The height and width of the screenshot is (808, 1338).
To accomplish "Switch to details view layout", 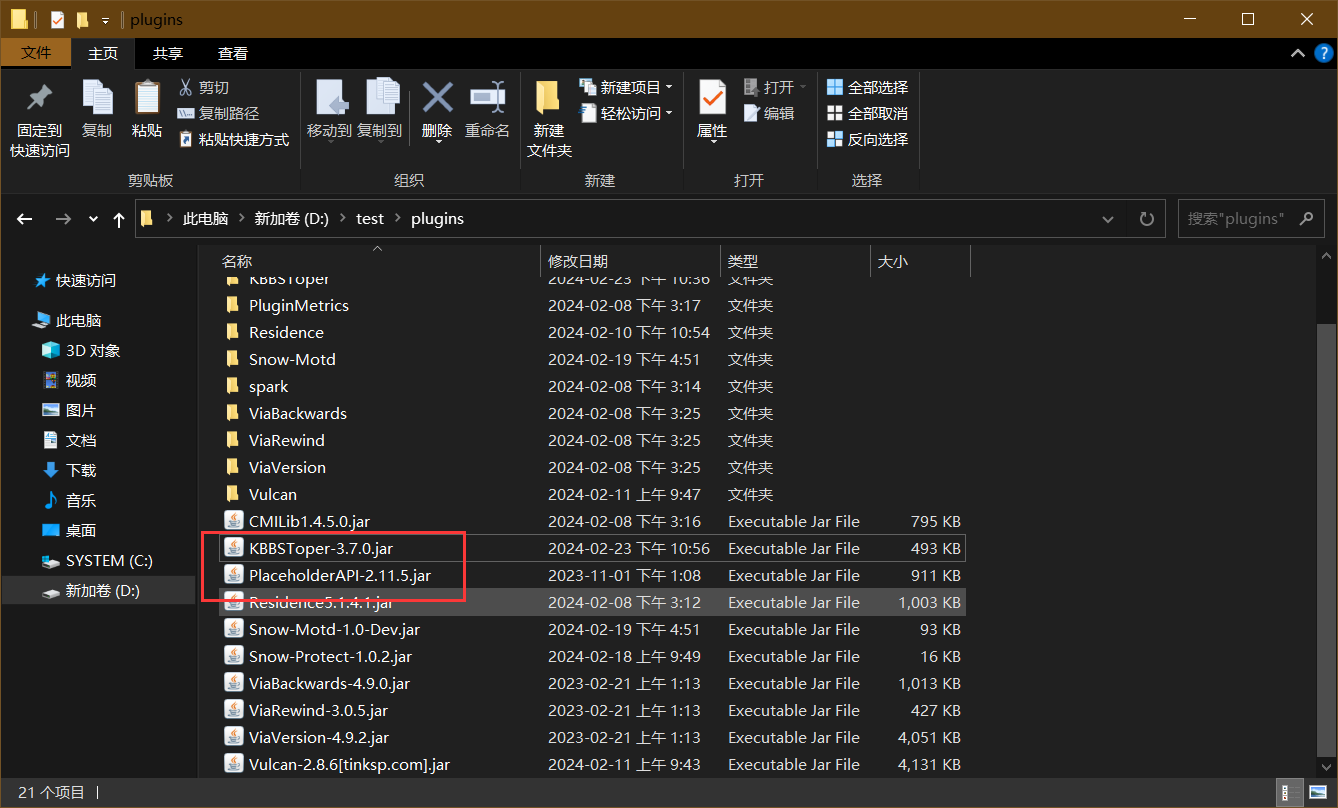I will point(1288,793).
